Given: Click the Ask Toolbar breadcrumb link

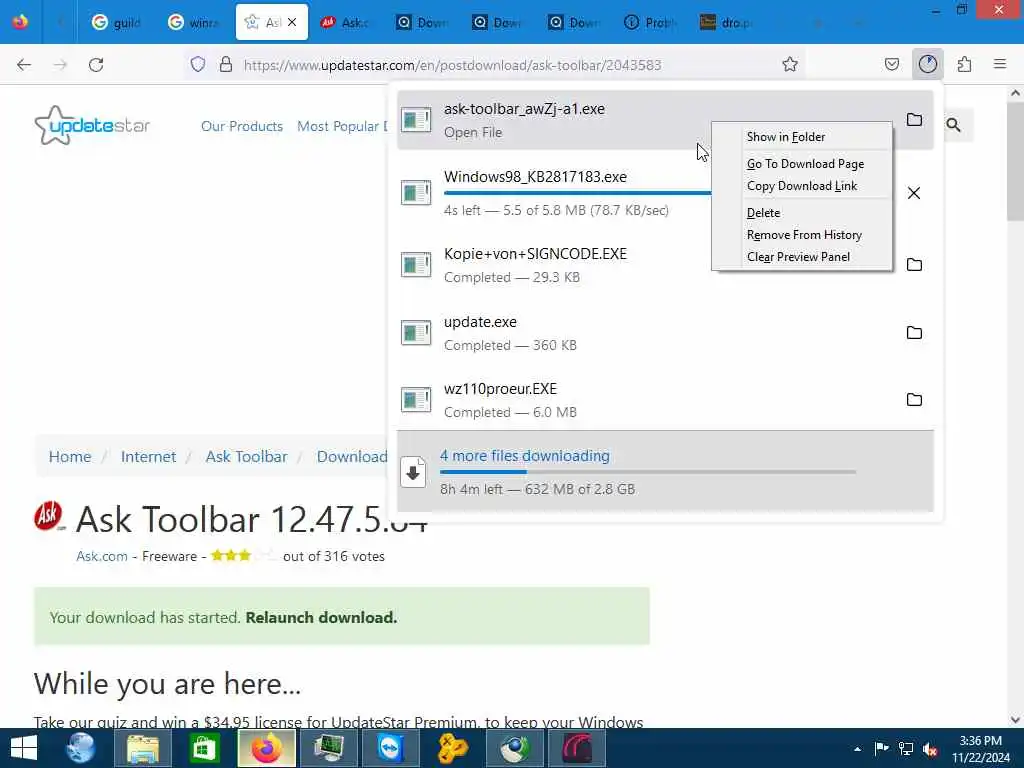Looking at the screenshot, I should tap(246, 456).
